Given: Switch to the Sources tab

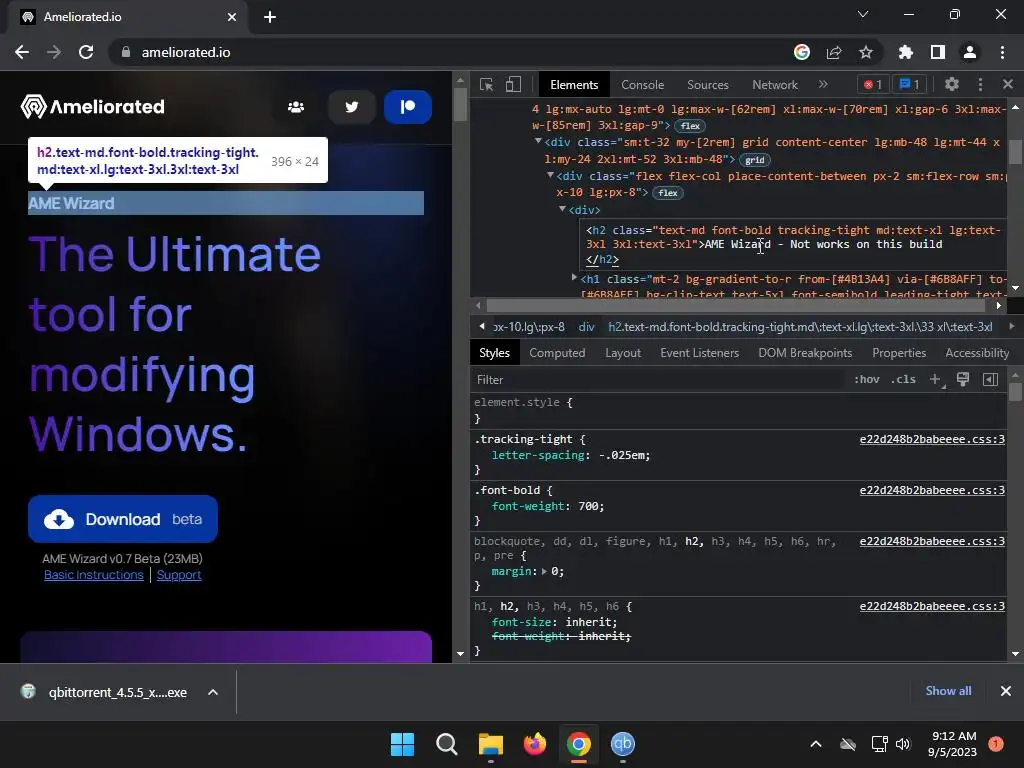Looking at the screenshot, I should pyautogui.click(x=707, y=85).
